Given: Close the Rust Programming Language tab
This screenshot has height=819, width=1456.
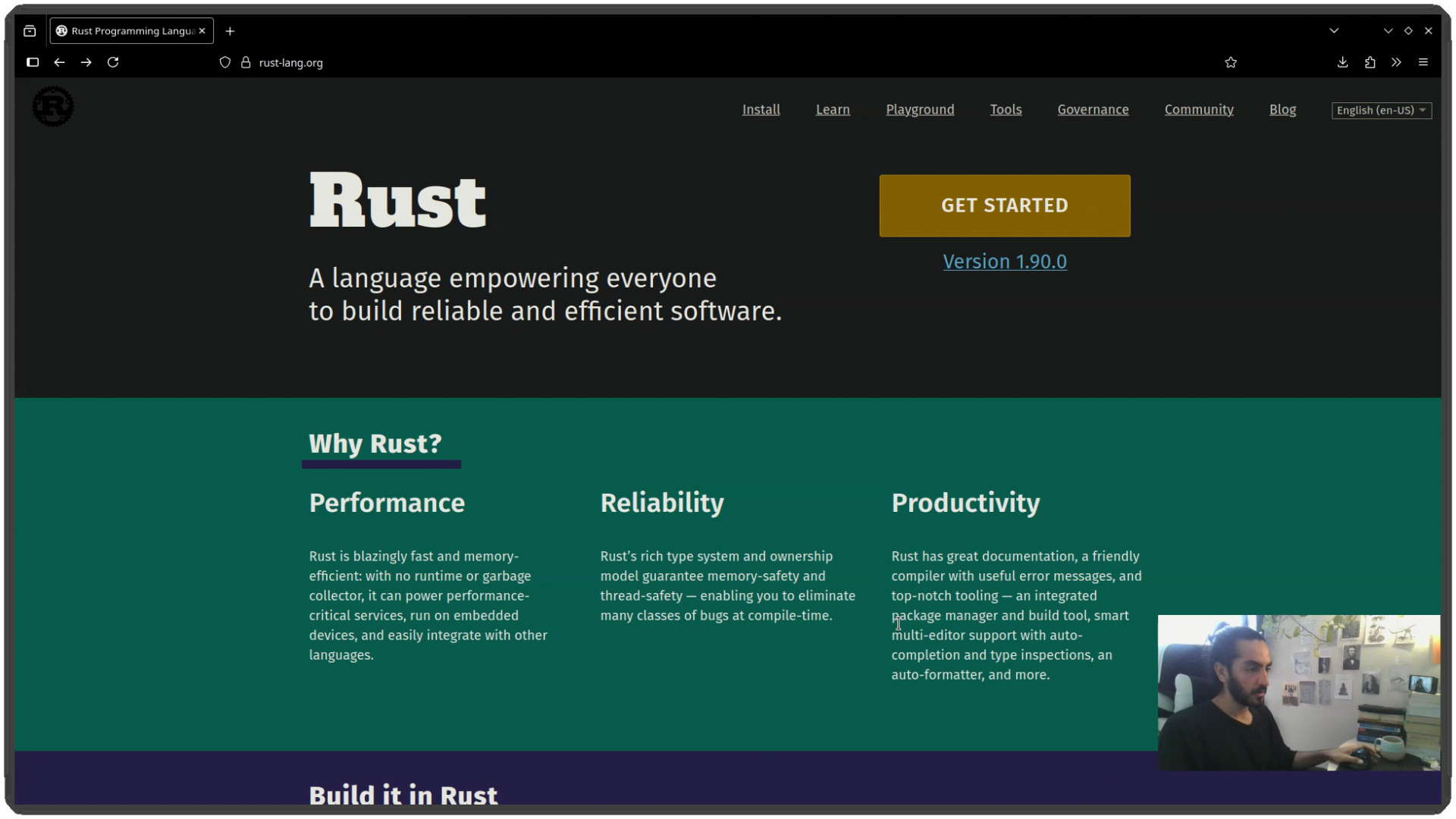Looking at the screenshot, I should (202, 31).
